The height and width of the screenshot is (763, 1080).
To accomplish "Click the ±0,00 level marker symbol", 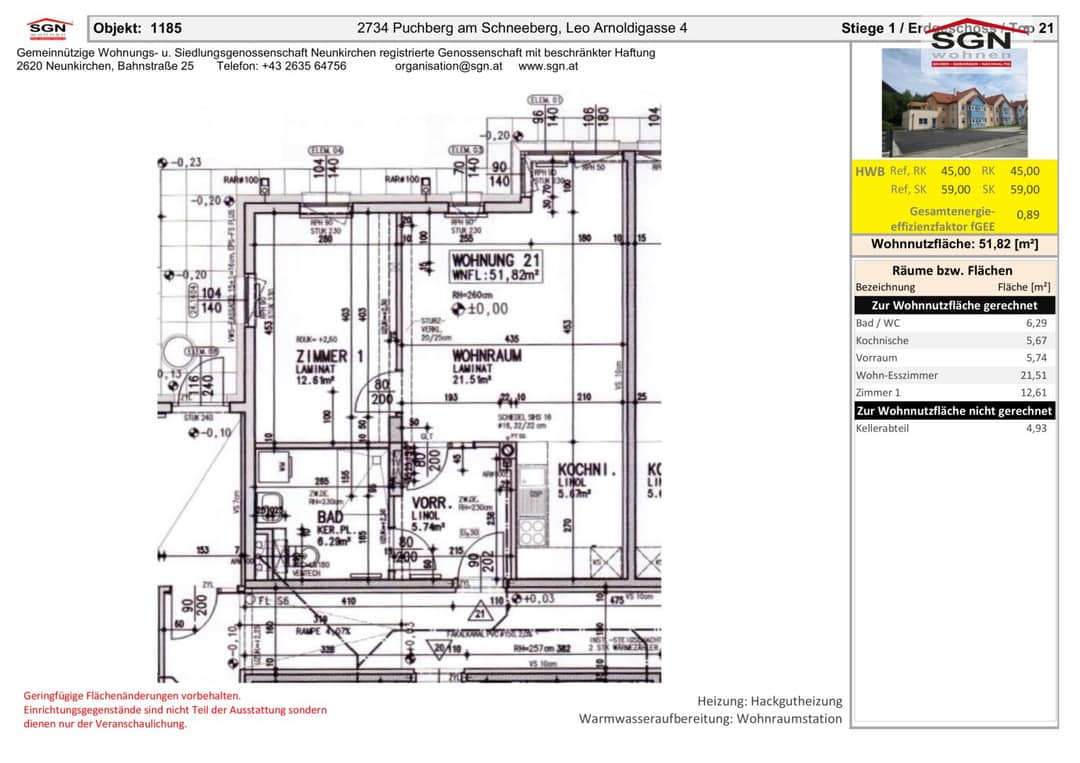I will (x=458, y=310).
